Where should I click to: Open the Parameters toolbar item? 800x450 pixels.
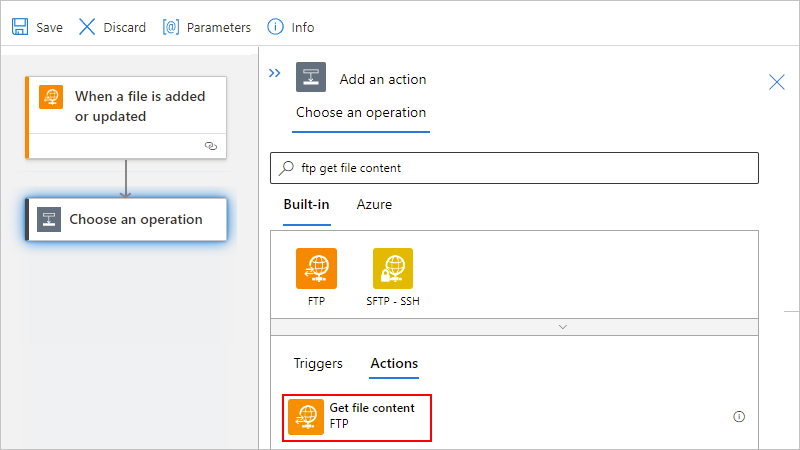coord(170,27)
